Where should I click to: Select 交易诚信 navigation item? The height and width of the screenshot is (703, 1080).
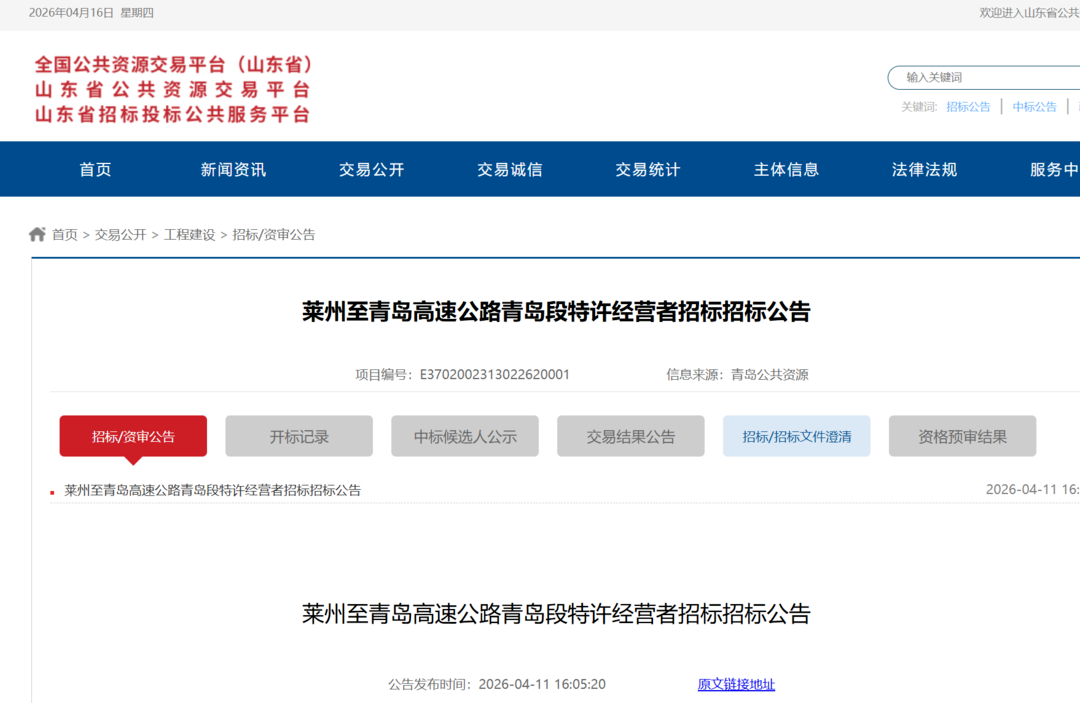coord(509,170)
